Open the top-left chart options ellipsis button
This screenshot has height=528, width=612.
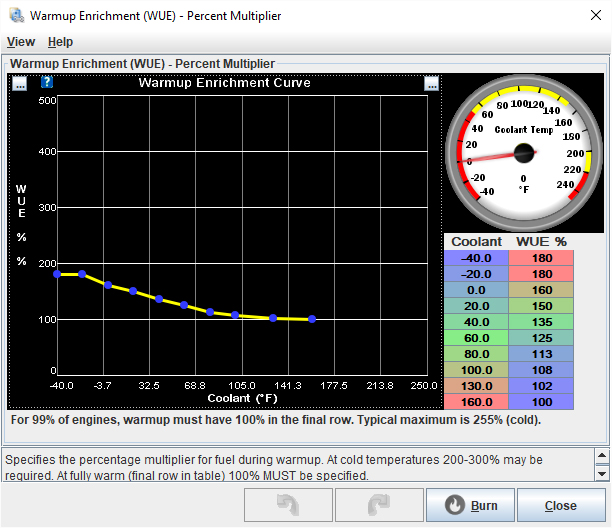[x=20, y=83]
